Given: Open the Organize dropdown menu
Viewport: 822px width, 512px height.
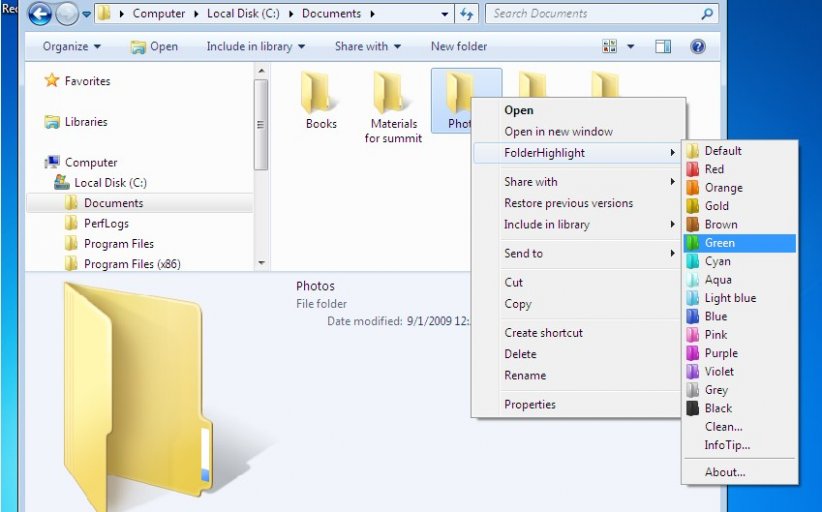Looking at the screenshot, I should tap(71, 47).
